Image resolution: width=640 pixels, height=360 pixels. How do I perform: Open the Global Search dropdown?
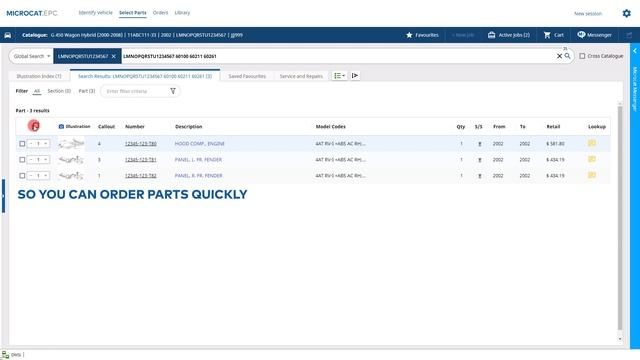pyautogui.click(x=32, y=56)
